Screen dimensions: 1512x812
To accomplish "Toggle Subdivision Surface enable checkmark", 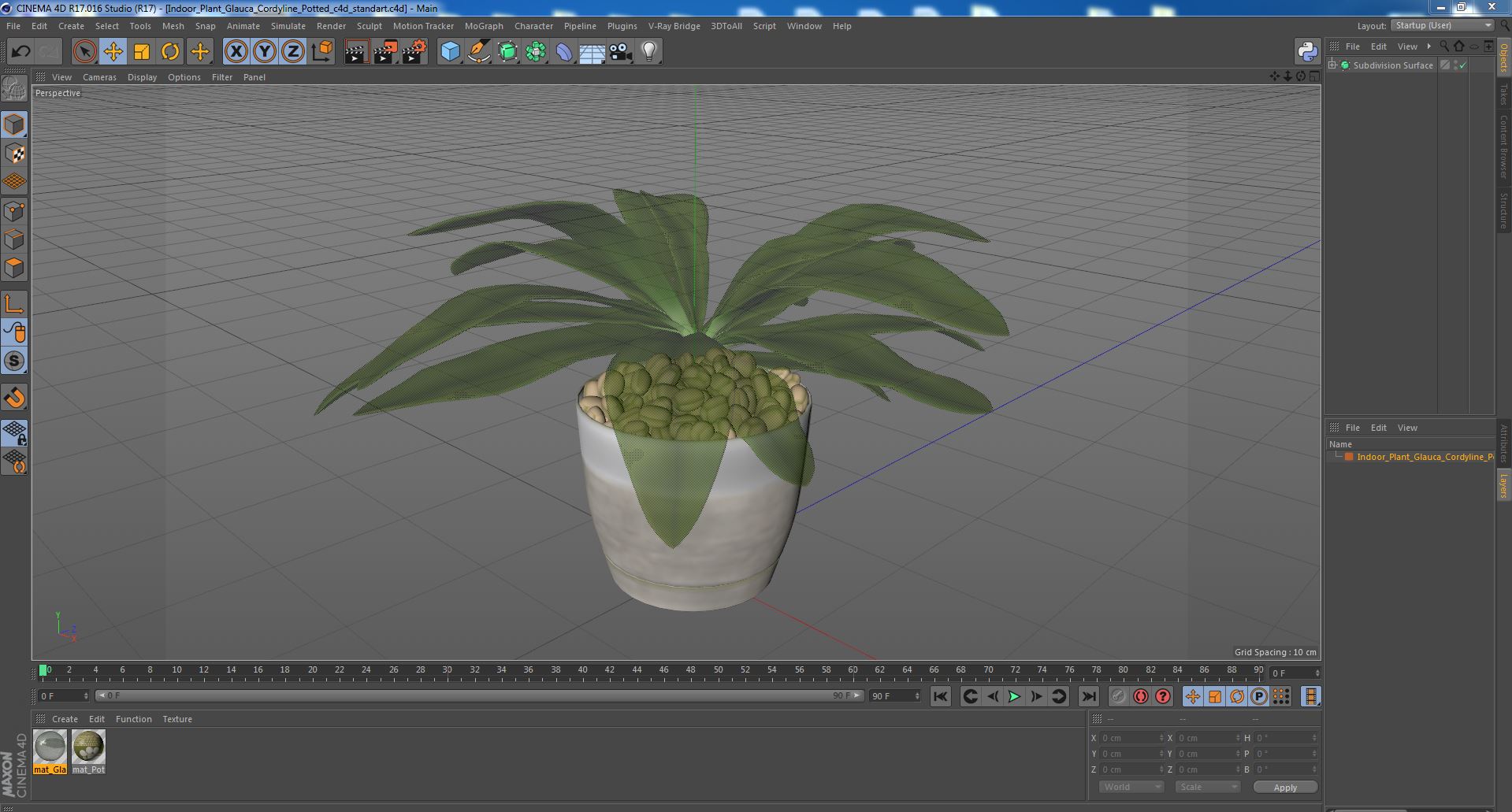I will click(x=1462, y=65).
